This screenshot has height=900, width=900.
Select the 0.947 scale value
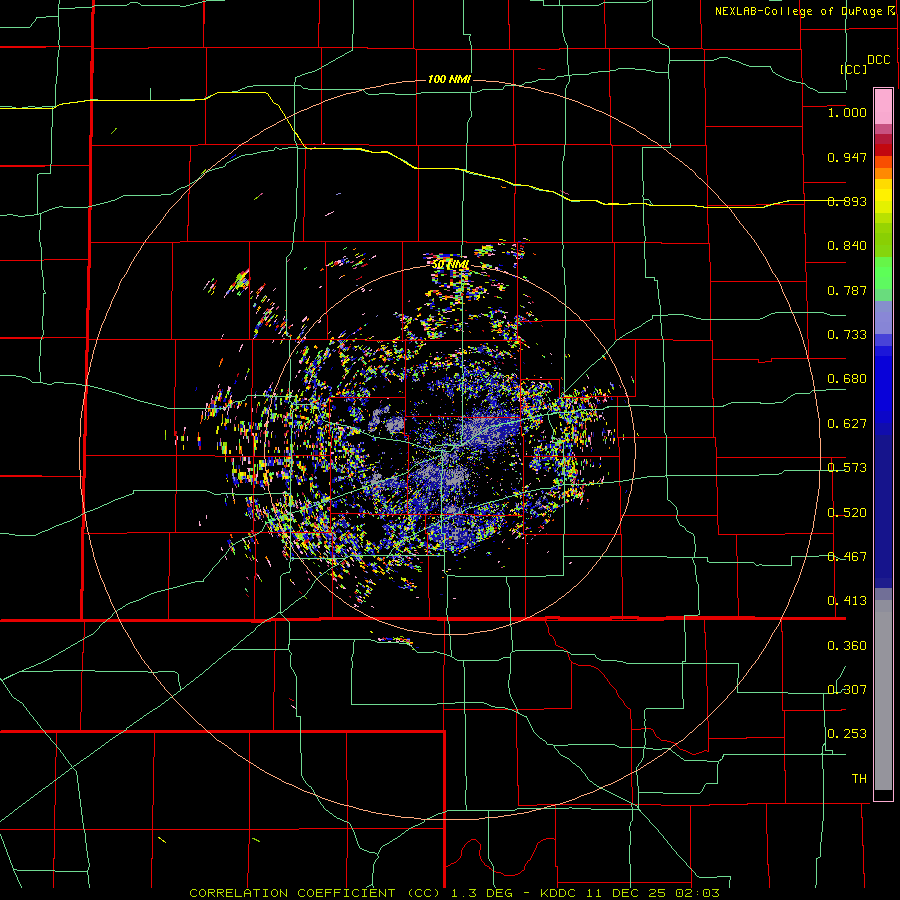pos(847,157)
